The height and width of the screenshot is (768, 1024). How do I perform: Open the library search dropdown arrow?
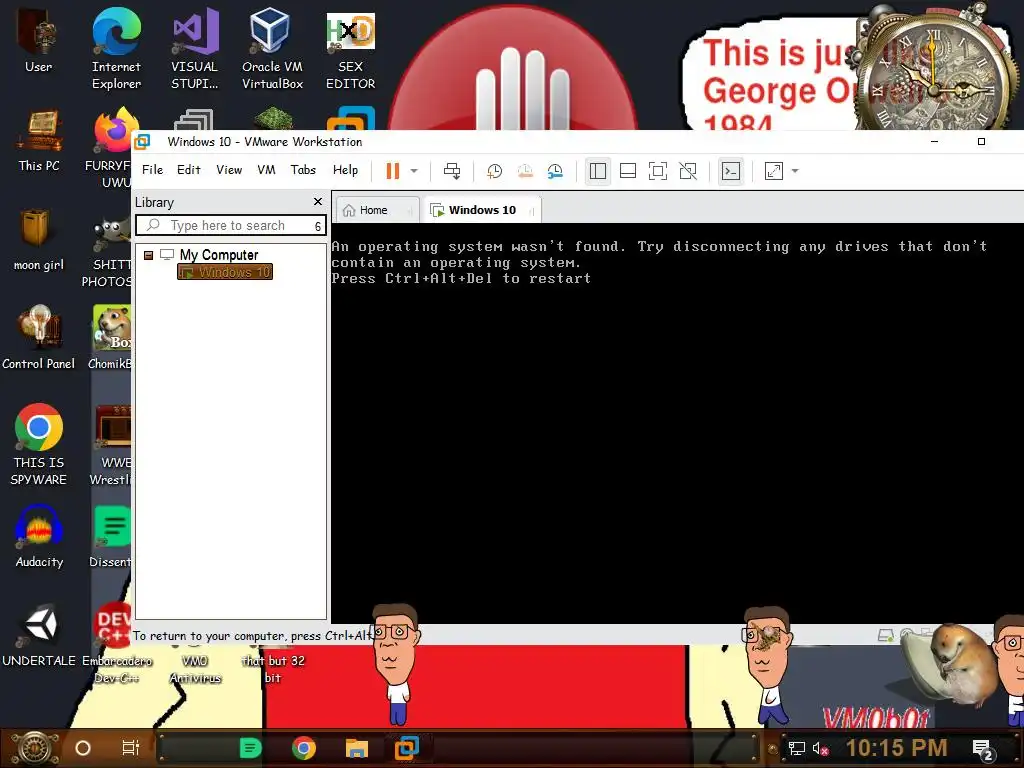pos(318,226)
